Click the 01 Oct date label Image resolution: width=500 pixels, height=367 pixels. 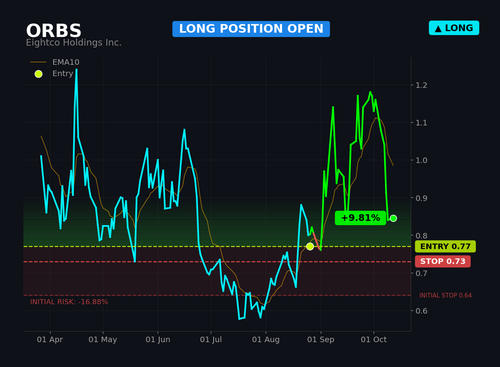pos(374,340)
